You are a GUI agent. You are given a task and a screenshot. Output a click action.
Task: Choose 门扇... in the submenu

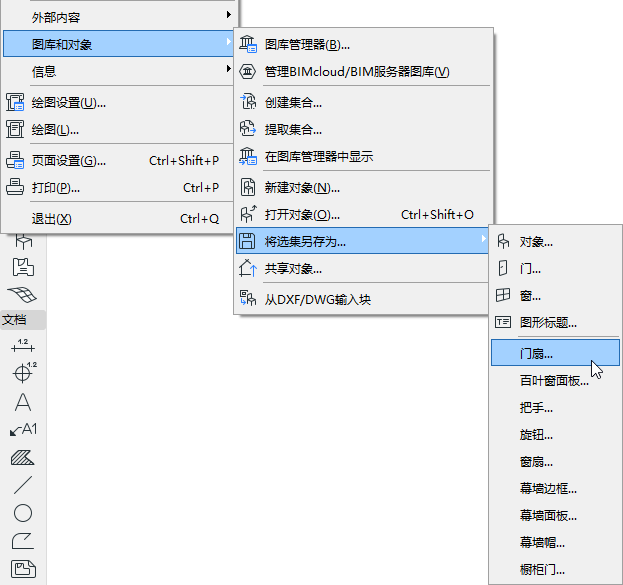(x=555, y=353)
